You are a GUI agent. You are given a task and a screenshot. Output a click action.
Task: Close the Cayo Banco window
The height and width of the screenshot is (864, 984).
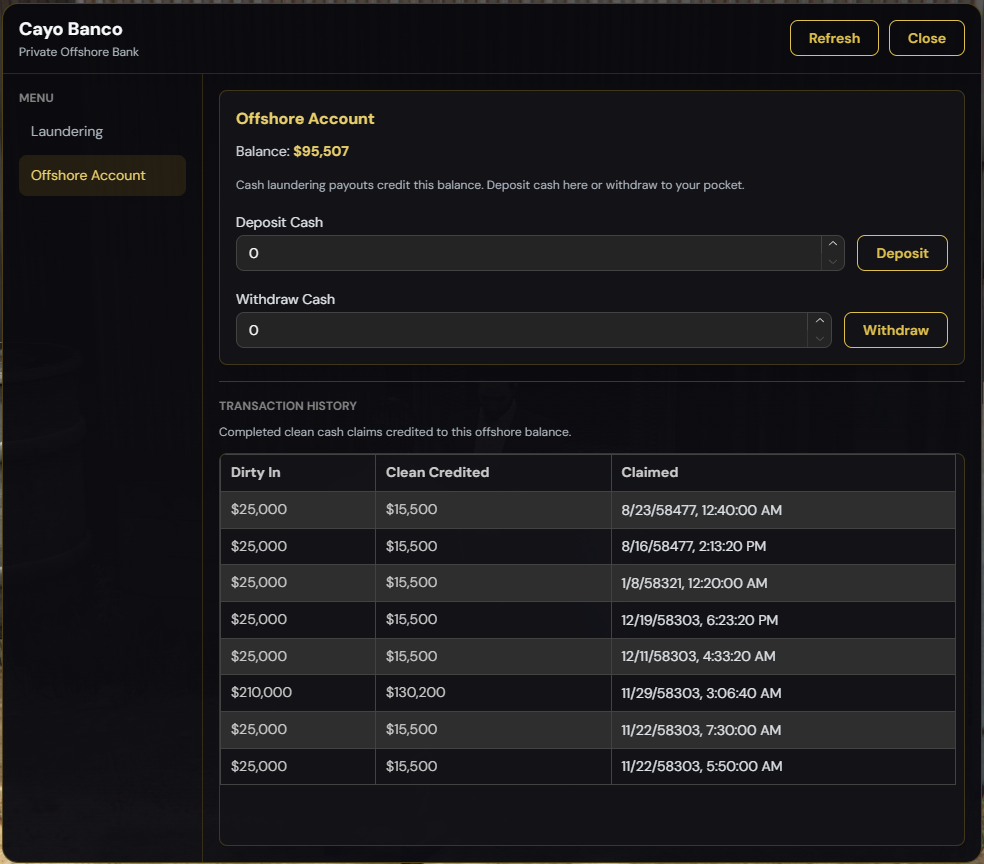click(926, 38)
